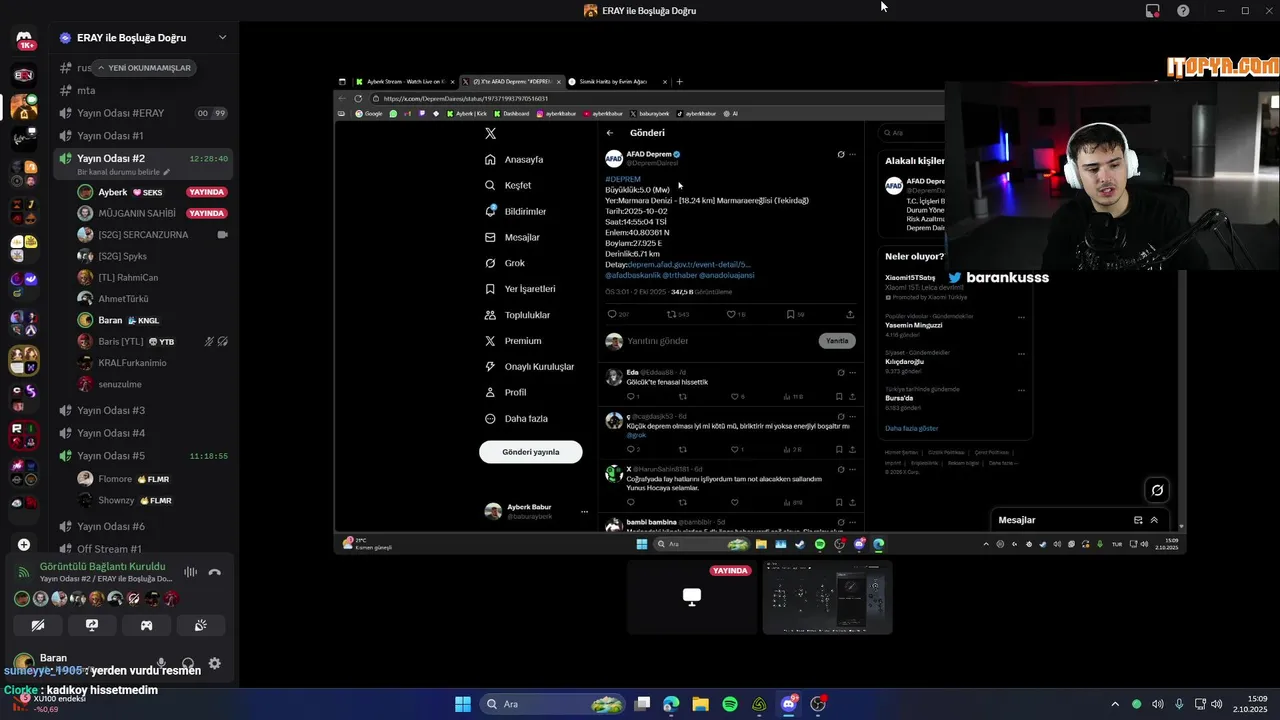Start an activity with gamepad button
This screenshot has height=720, width=1280.
[x=146, y=625]
